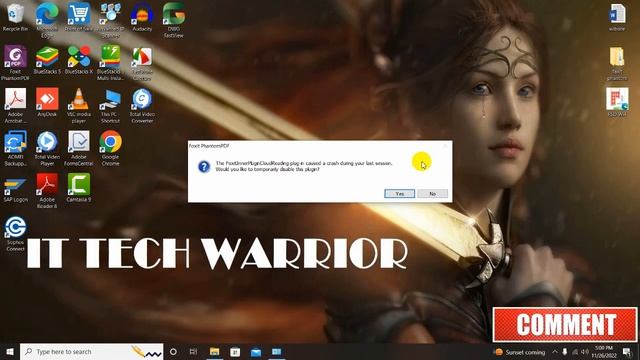640x360 pixels.
Task: Open Microsoft Store from the taskbar
Action: (x=235, y=351)
